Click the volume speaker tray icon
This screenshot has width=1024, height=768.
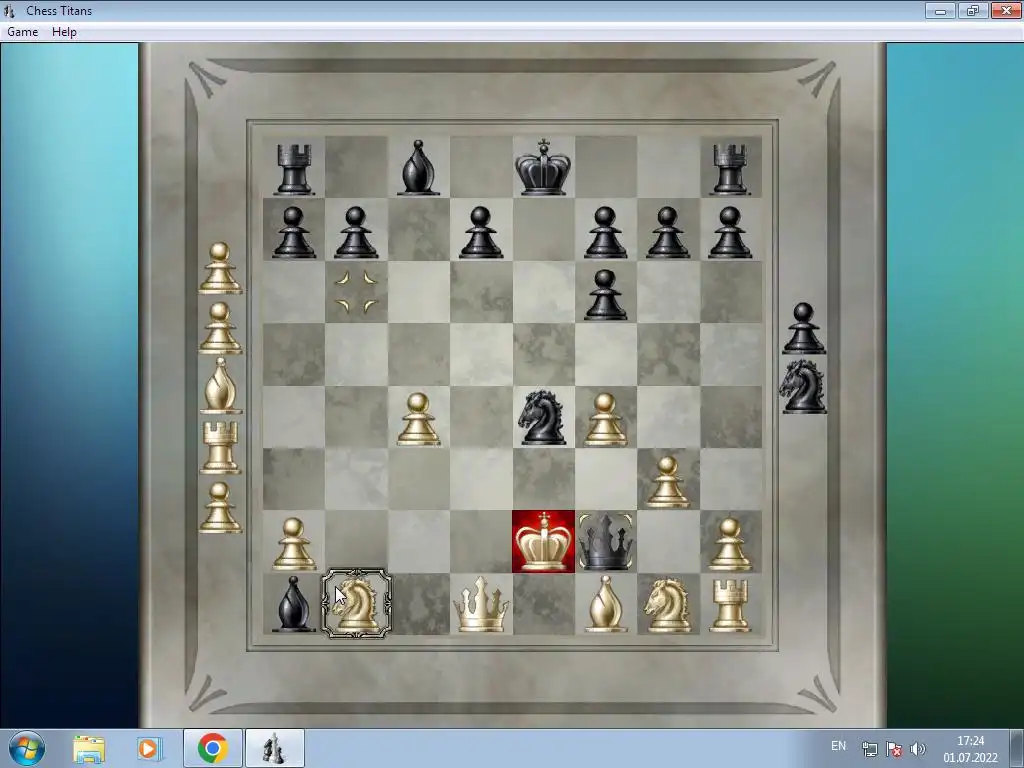pyautogui.click(x=918, y=749)
